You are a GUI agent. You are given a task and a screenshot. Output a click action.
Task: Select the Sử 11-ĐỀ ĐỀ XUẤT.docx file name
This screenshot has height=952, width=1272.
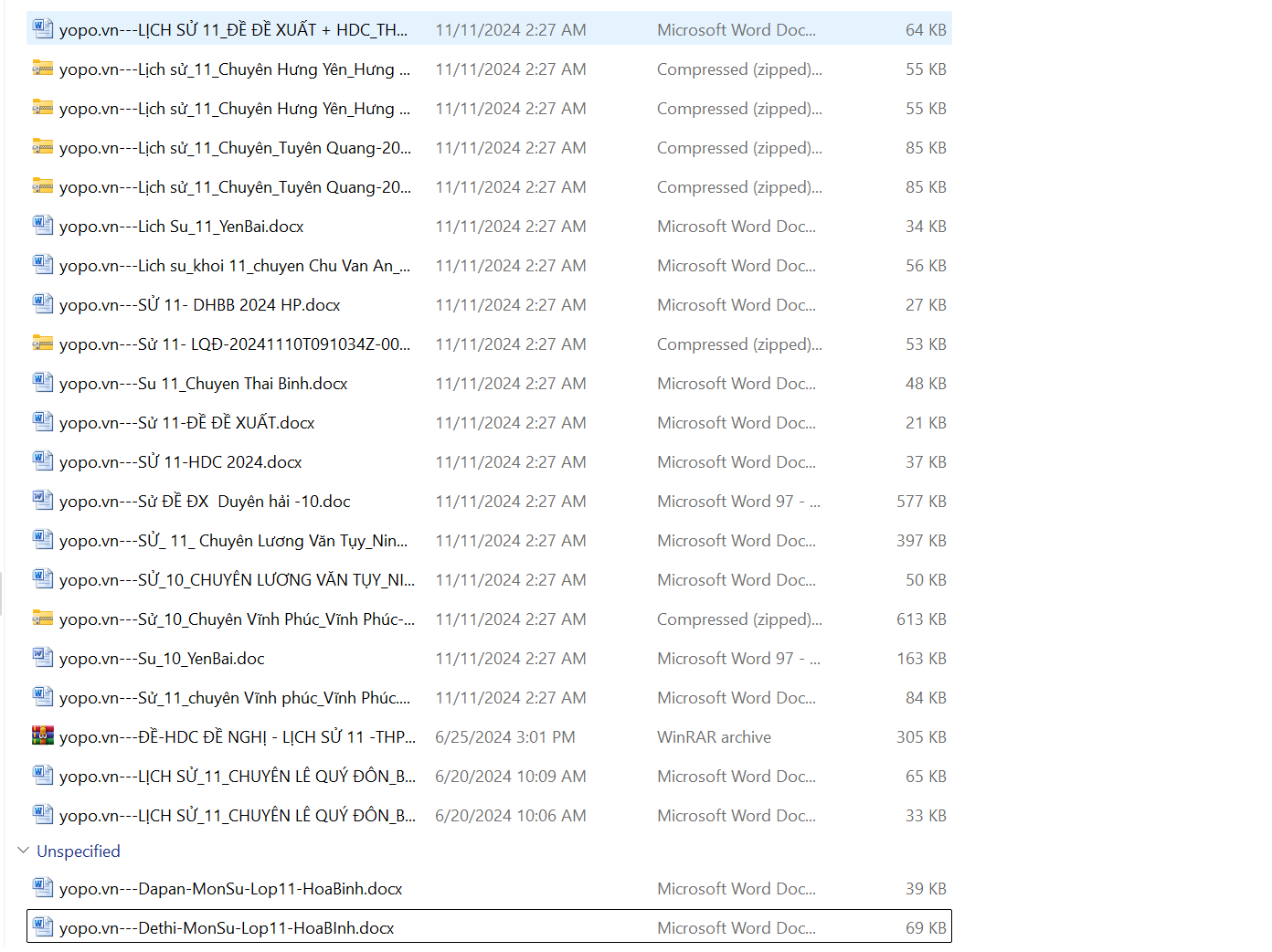point(186,423)
